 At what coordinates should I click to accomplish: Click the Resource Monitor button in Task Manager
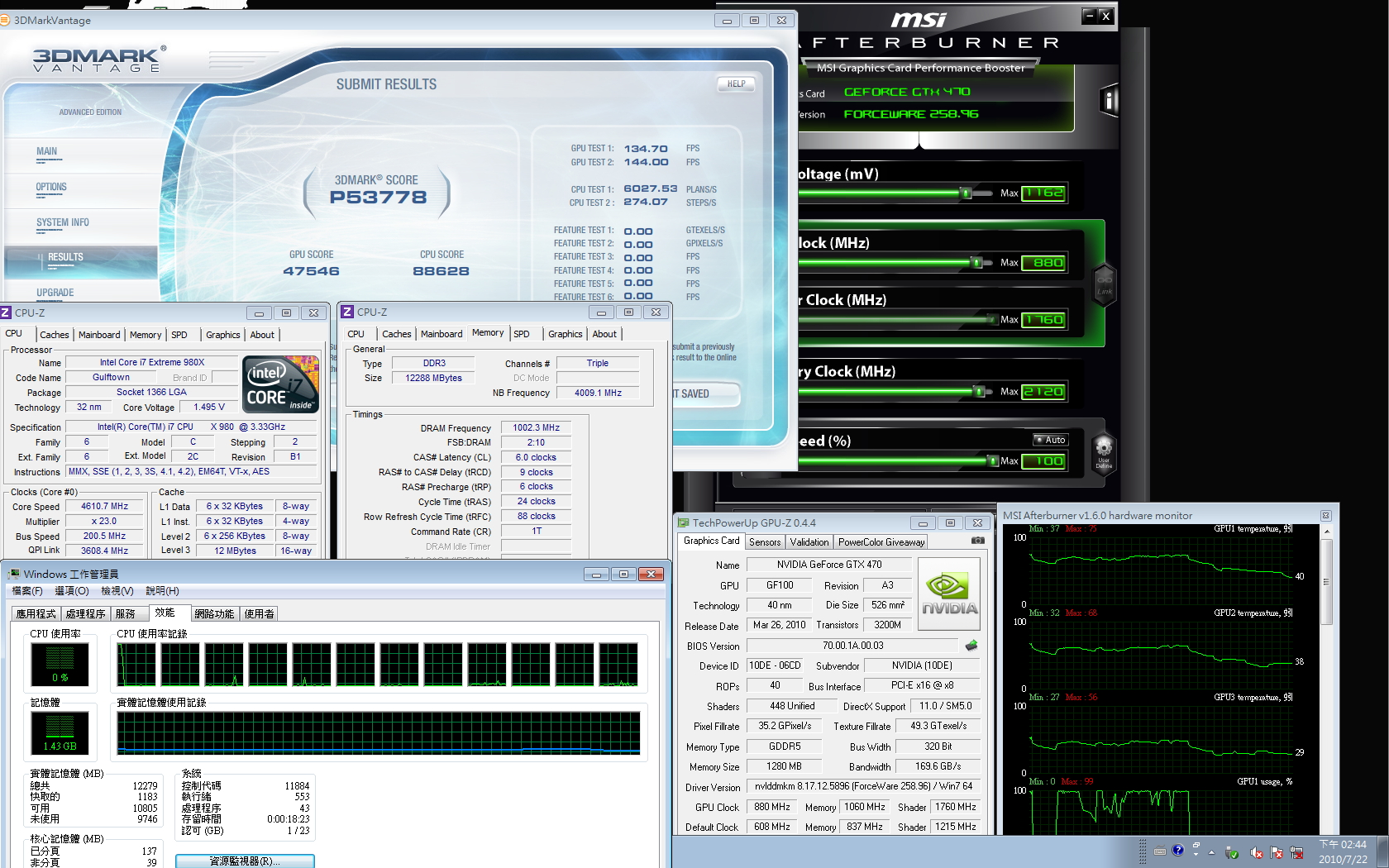pyautogui.click(x=245, y=861)
